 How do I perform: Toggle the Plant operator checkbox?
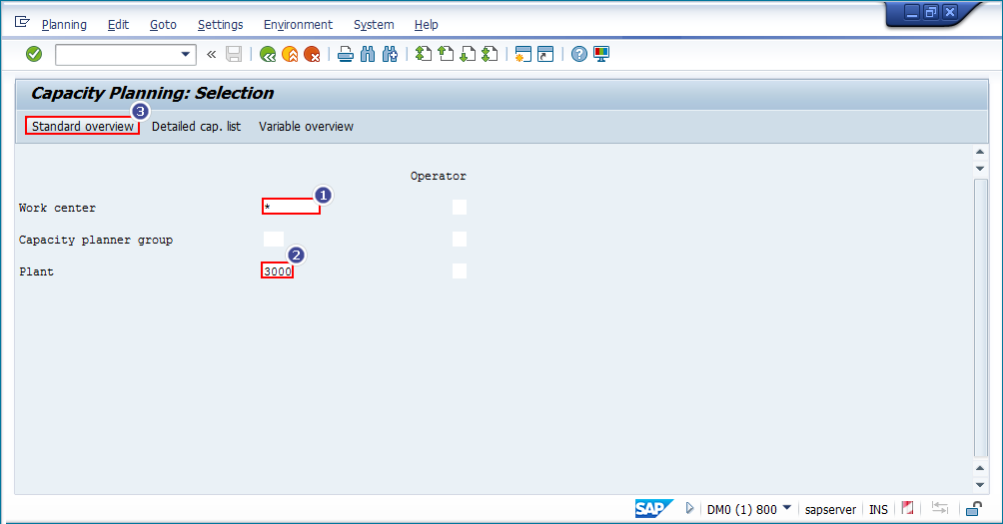point(459,271)
